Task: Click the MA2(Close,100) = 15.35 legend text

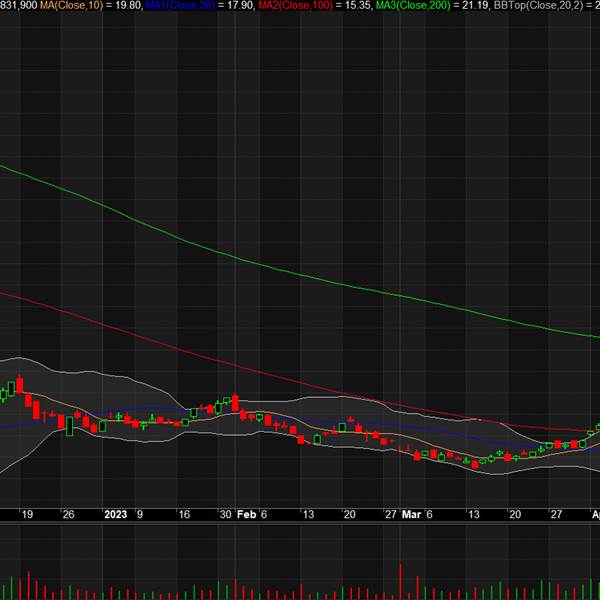Action: tap(314, 5)
